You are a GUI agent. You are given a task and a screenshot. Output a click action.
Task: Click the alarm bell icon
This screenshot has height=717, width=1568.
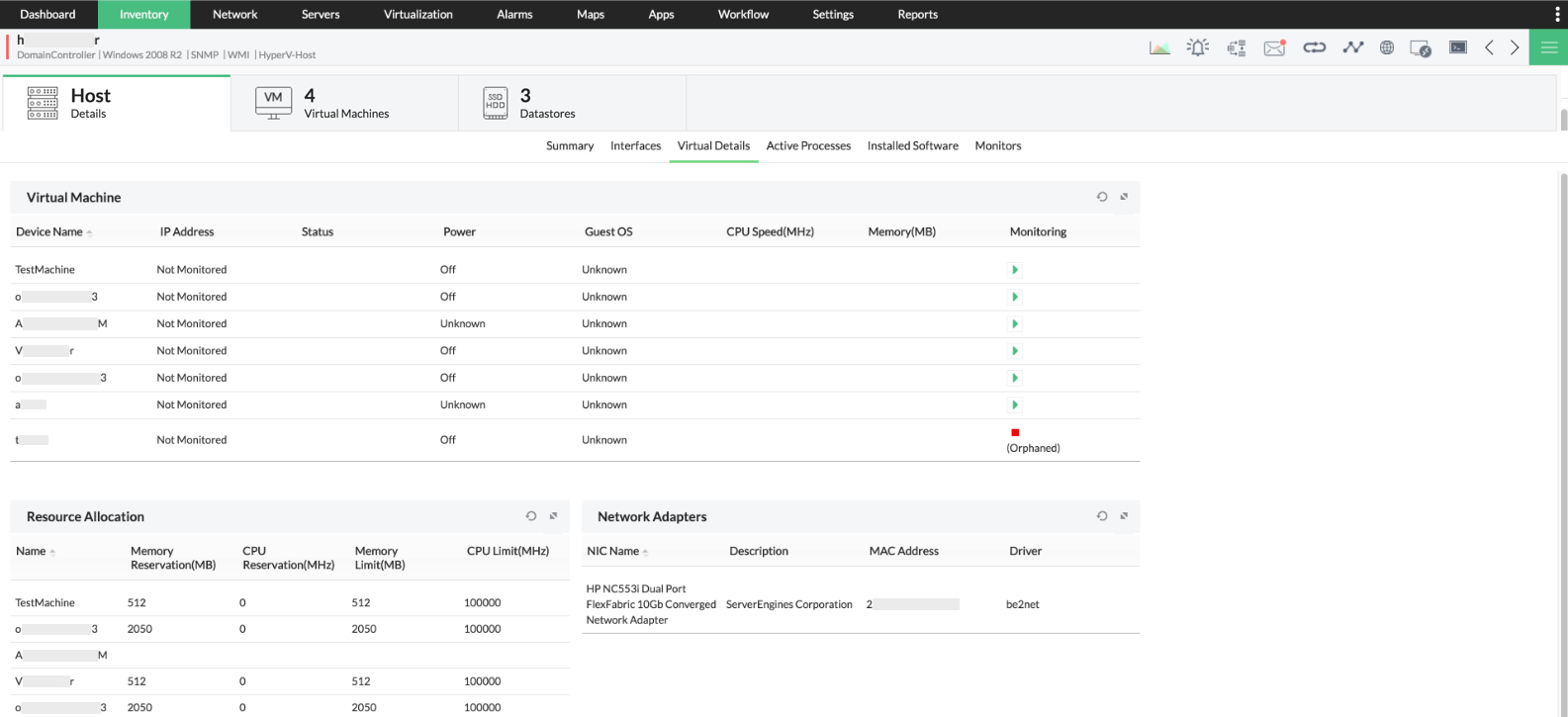(1197, 47)
